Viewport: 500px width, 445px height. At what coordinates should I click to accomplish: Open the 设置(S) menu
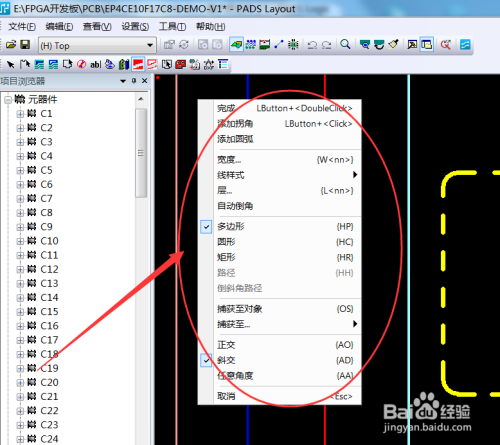[135, 26]
